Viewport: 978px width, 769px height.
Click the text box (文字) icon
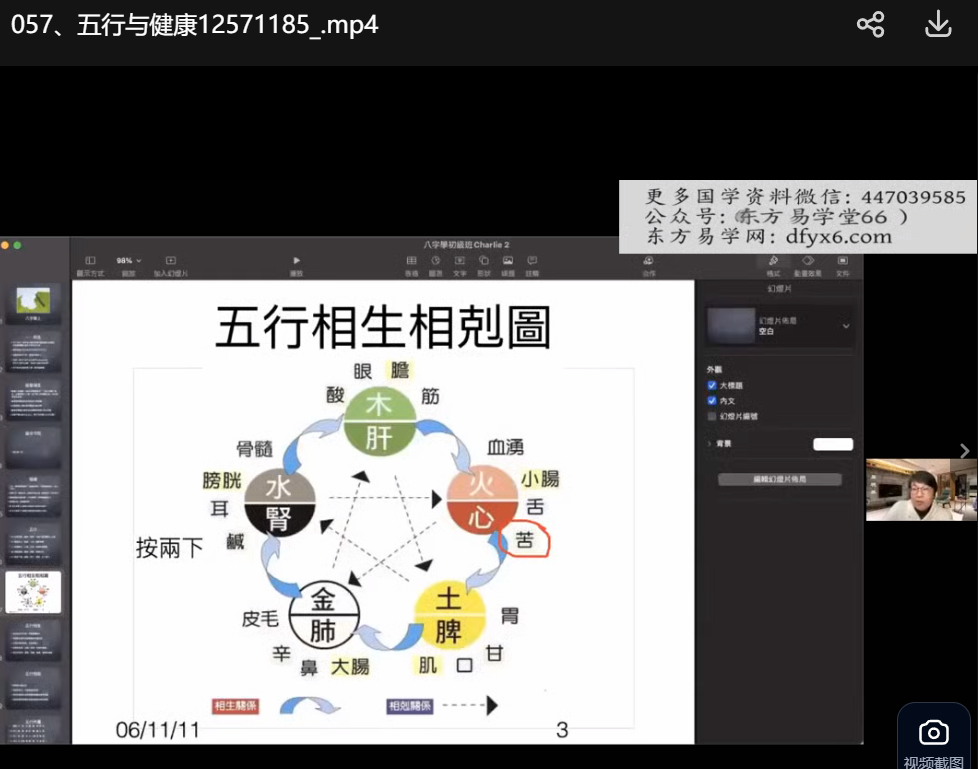point(460,261)
